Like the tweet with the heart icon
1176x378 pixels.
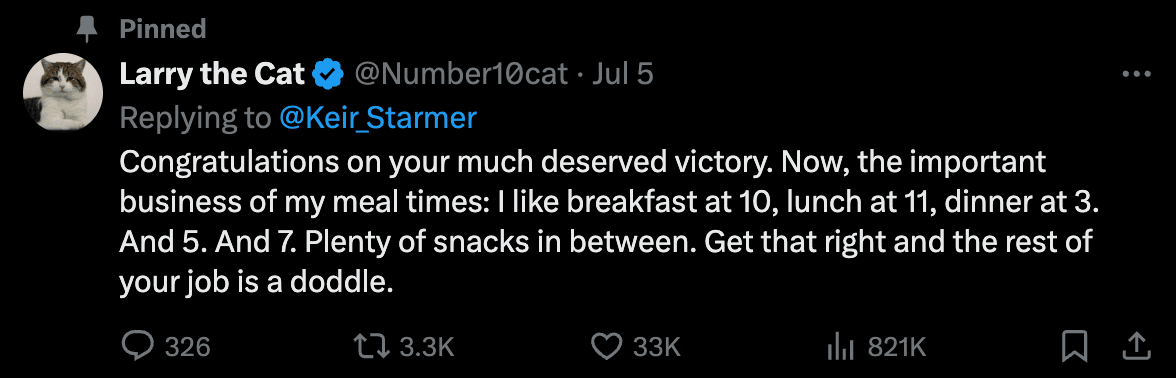click(x=606, y=346)
